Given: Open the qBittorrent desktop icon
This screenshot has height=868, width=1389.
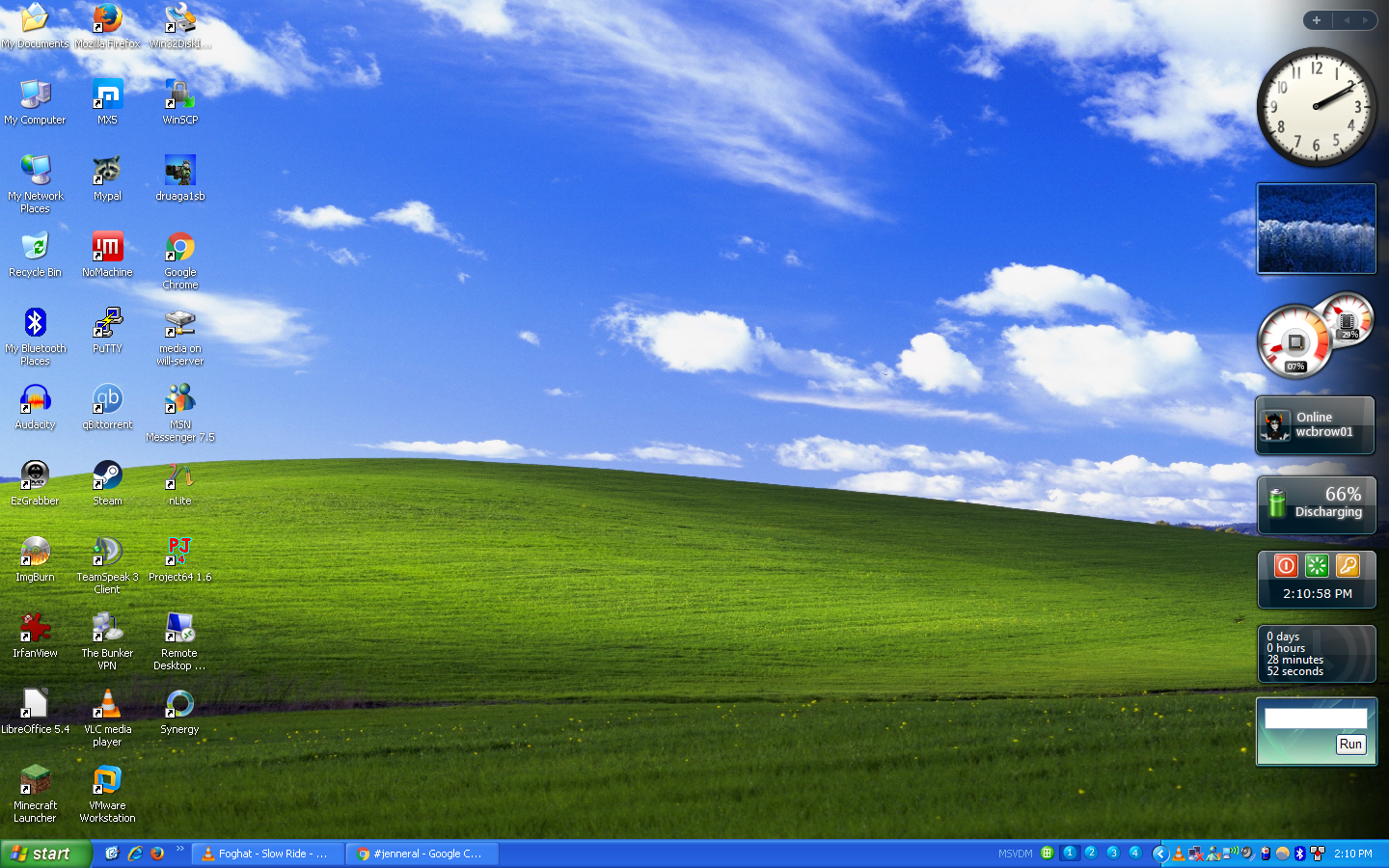Looking at the screenshot, I should pos(107,400).
